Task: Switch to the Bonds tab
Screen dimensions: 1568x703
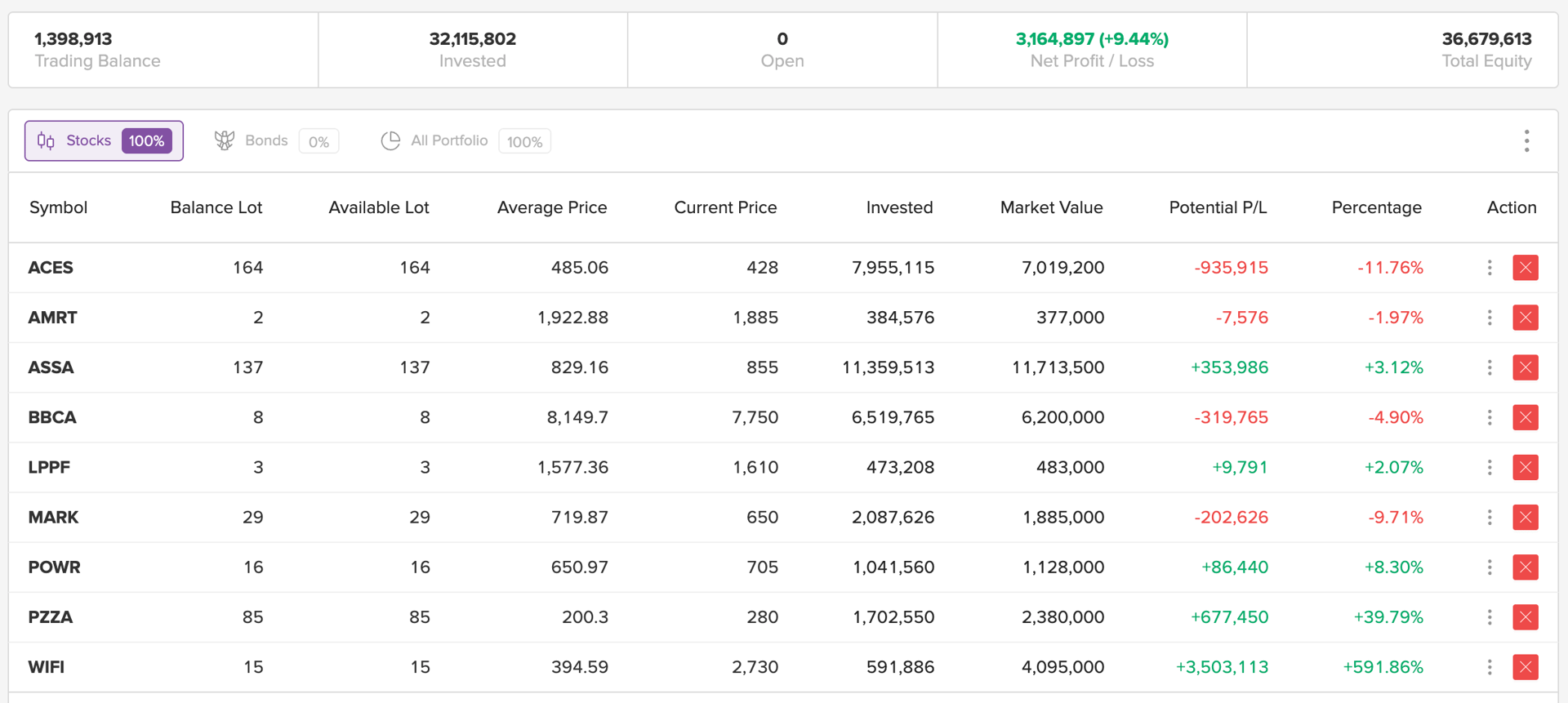Action: click(x=276, y=140)
